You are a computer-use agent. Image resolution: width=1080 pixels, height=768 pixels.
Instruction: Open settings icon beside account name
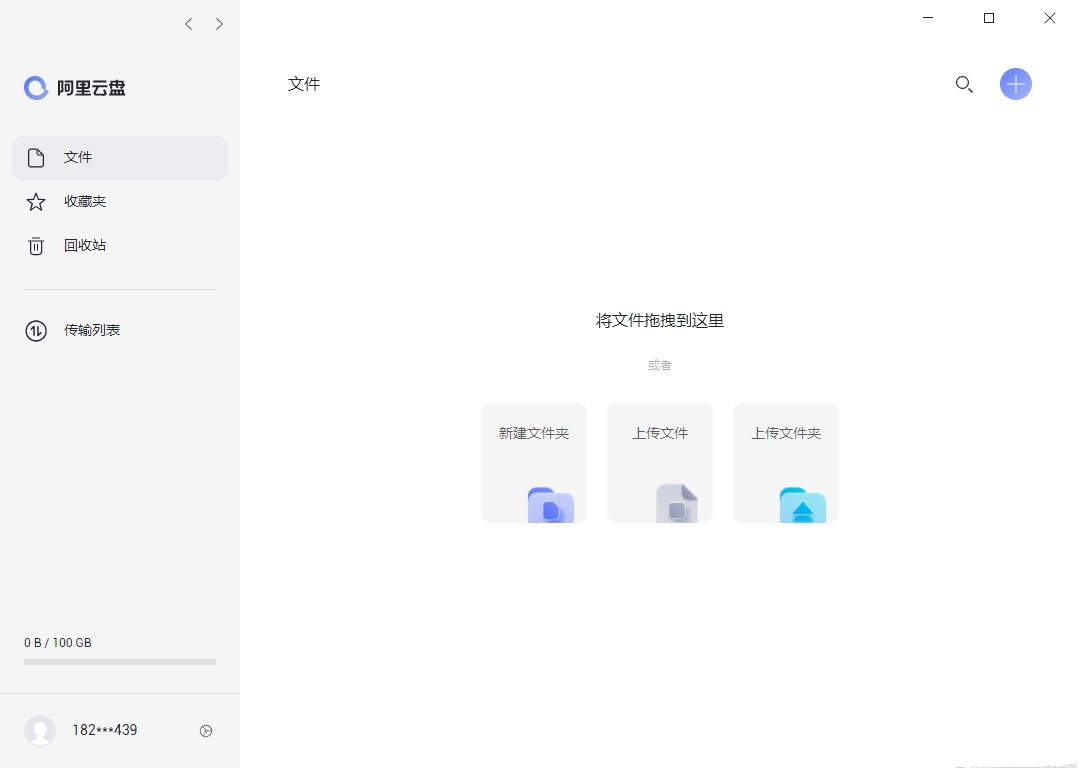[x=206, y=731]
